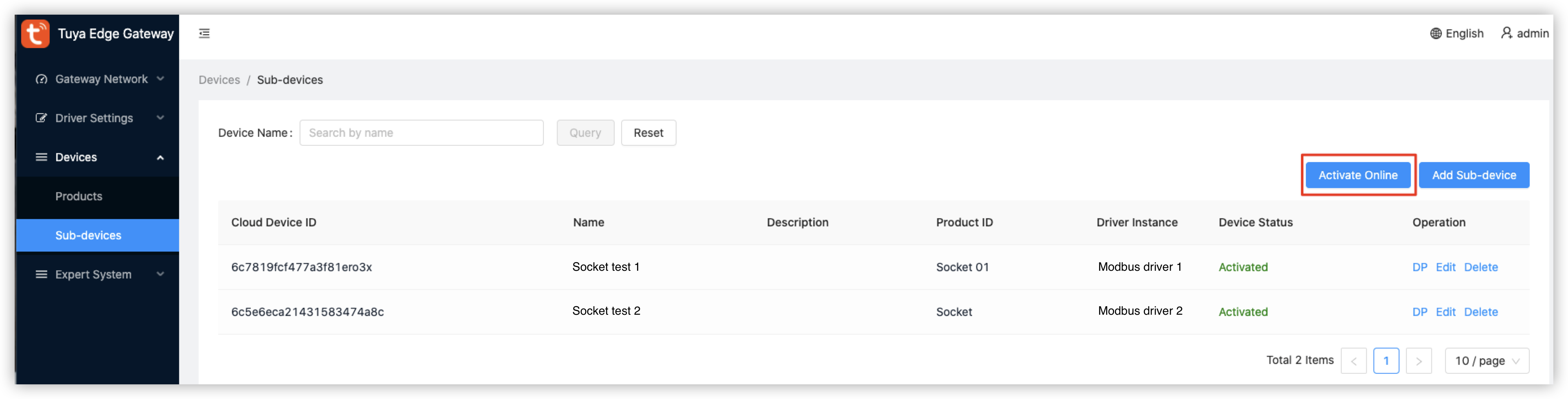This screenshot has width=1568, height=399.
Task: Click the Devices breadcrumb link
Action: click(219, 80)
